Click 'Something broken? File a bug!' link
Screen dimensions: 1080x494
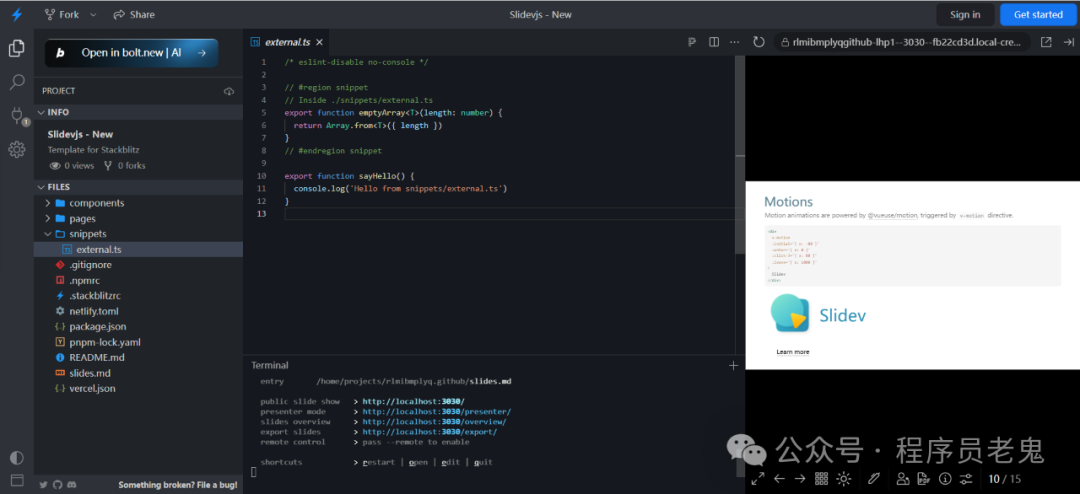pos(178,485)
